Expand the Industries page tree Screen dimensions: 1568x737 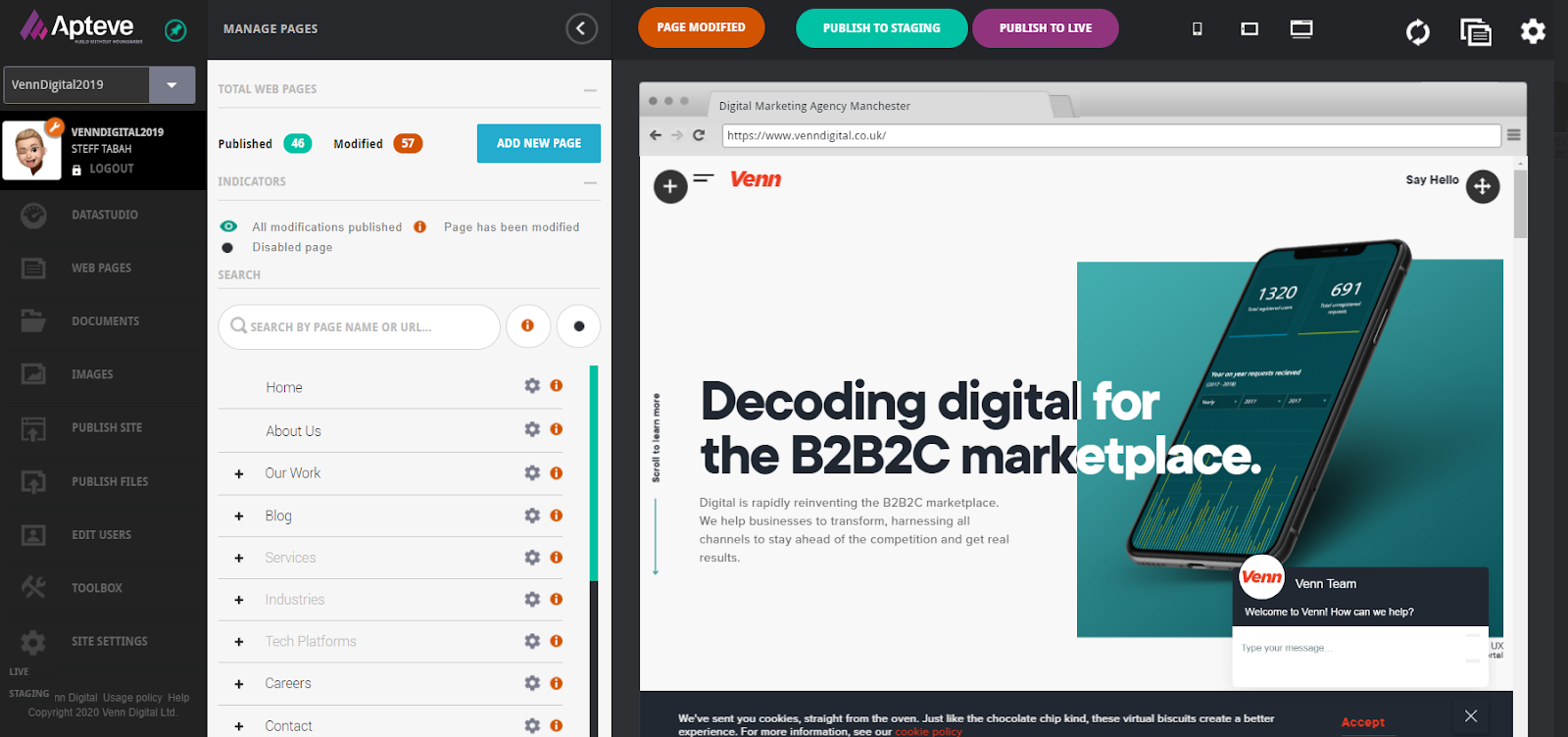click(239, 600)
